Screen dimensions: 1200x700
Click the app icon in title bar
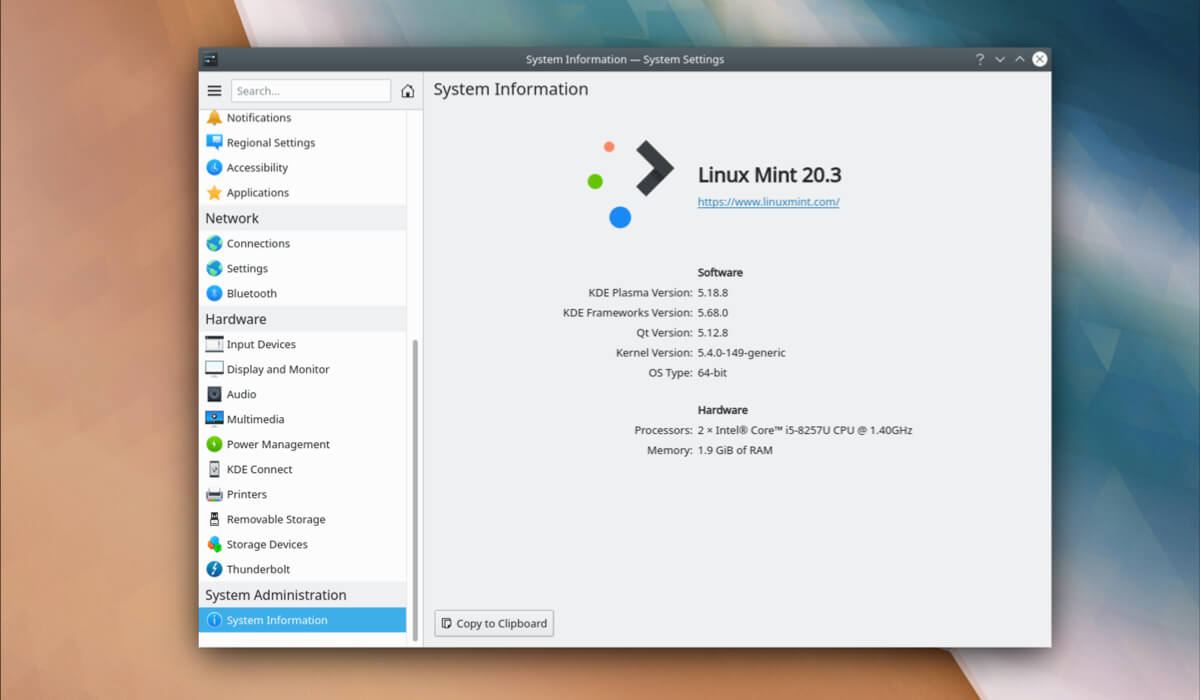(210, 59)
